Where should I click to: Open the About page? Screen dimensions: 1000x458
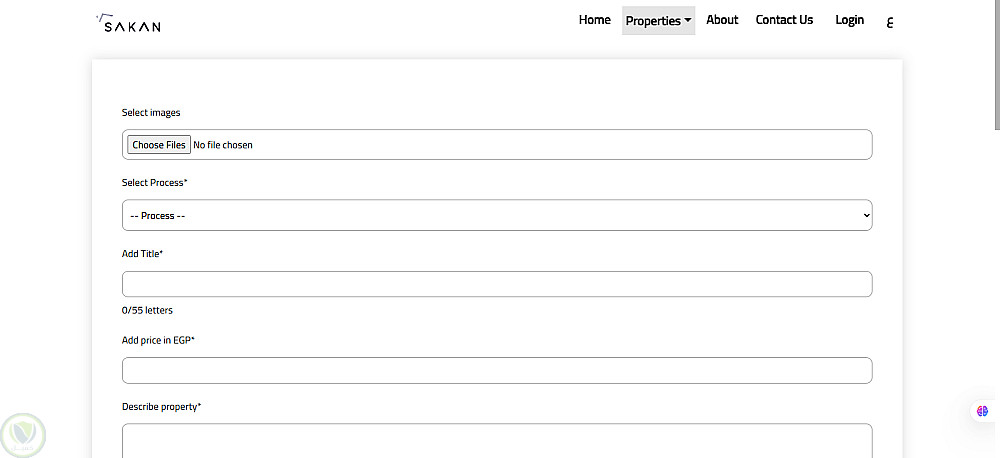click(722, 20)
